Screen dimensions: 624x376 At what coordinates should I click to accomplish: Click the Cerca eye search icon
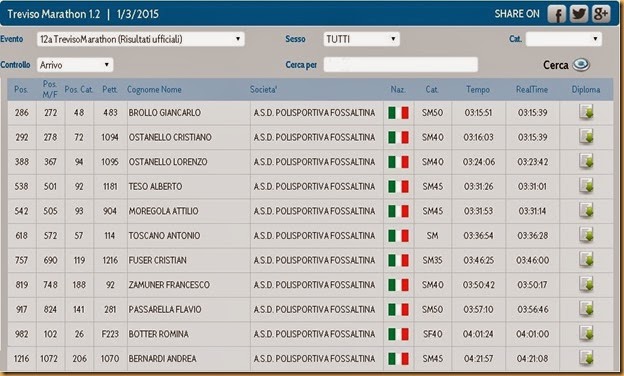581,64
